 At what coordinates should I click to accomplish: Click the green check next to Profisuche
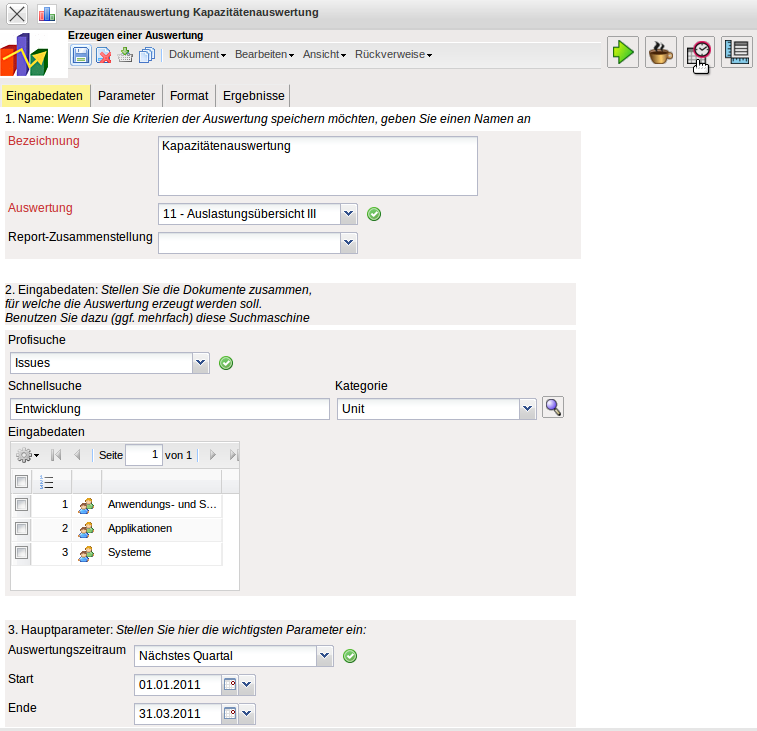click(226, 363)
